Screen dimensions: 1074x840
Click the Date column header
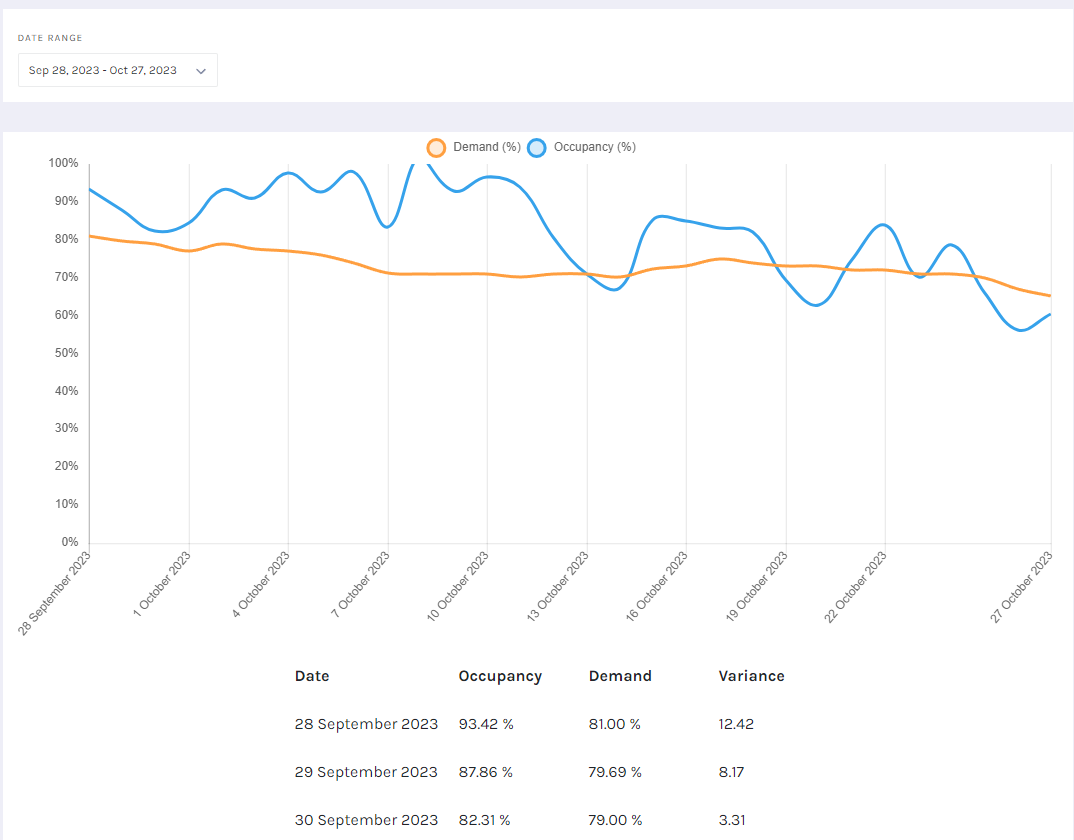(x=312, y=676)
